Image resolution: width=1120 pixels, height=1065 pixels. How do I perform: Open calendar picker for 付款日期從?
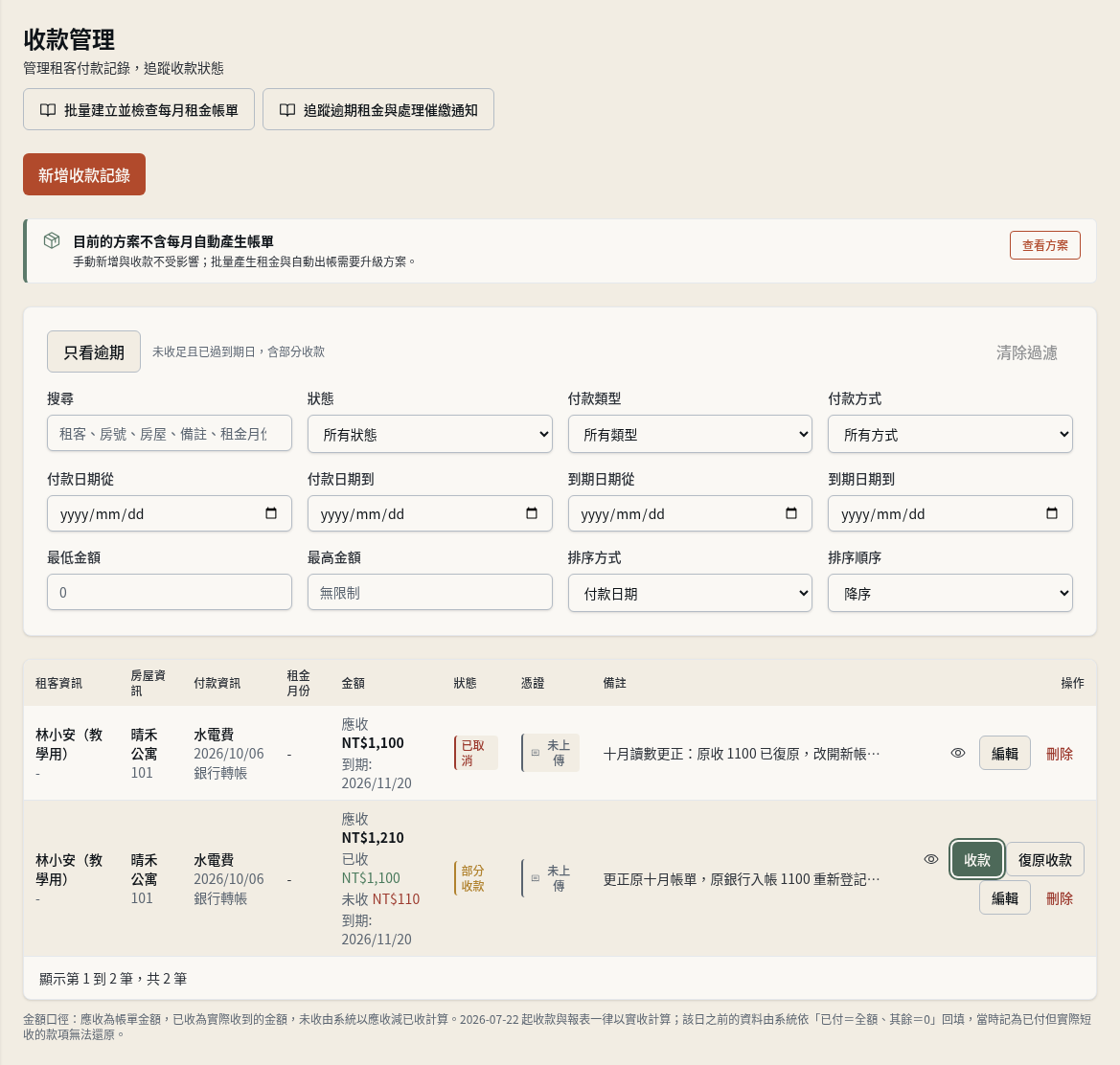(x=271, y=513)
